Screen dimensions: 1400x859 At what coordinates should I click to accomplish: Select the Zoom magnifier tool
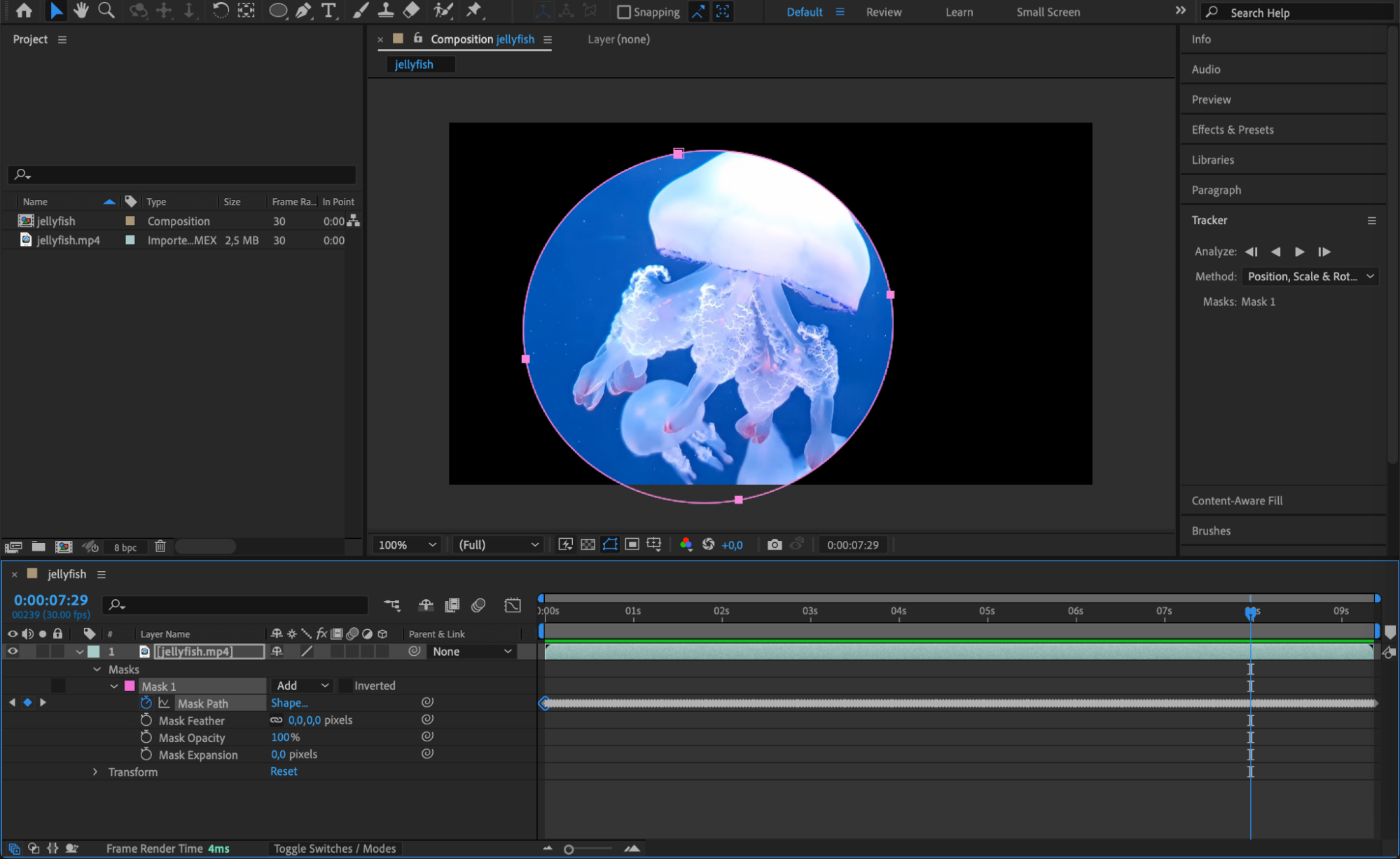click(x=106, y=11)
